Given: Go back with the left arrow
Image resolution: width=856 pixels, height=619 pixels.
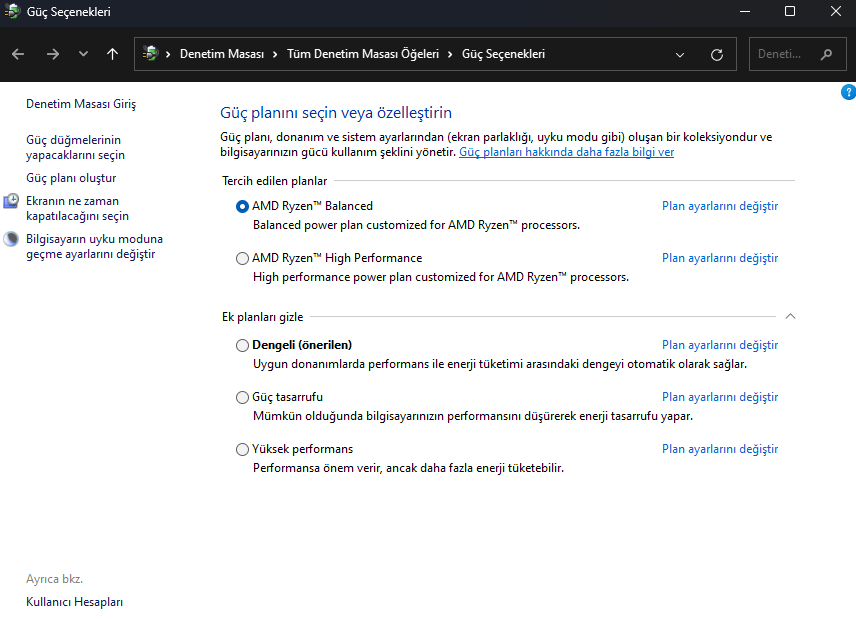Looking at the screenshot, I should tap(18, 54).
